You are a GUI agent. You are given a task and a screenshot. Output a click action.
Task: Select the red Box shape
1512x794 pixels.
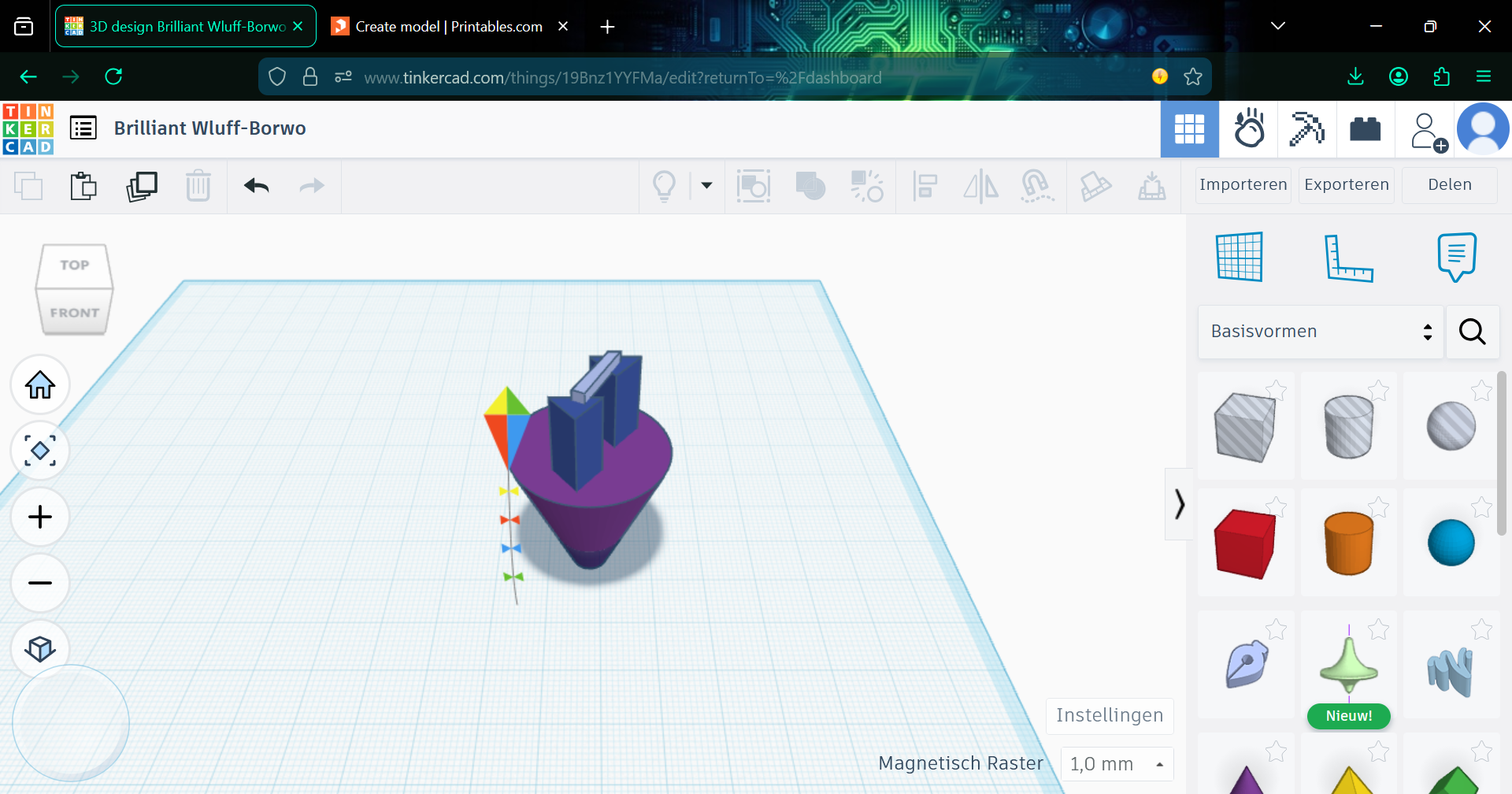[1244, 544]
